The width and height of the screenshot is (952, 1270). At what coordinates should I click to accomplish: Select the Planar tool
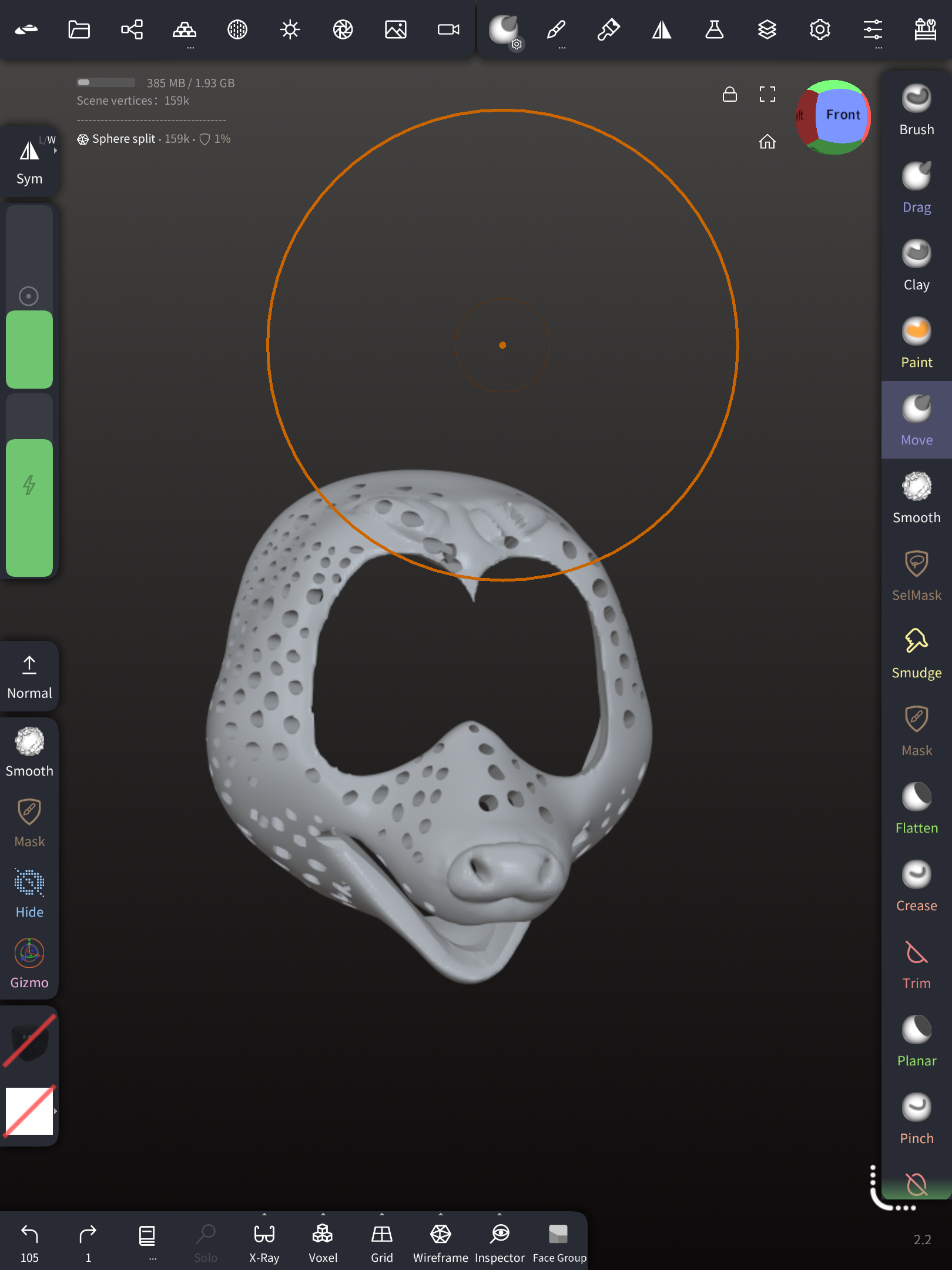(916, 1041)
